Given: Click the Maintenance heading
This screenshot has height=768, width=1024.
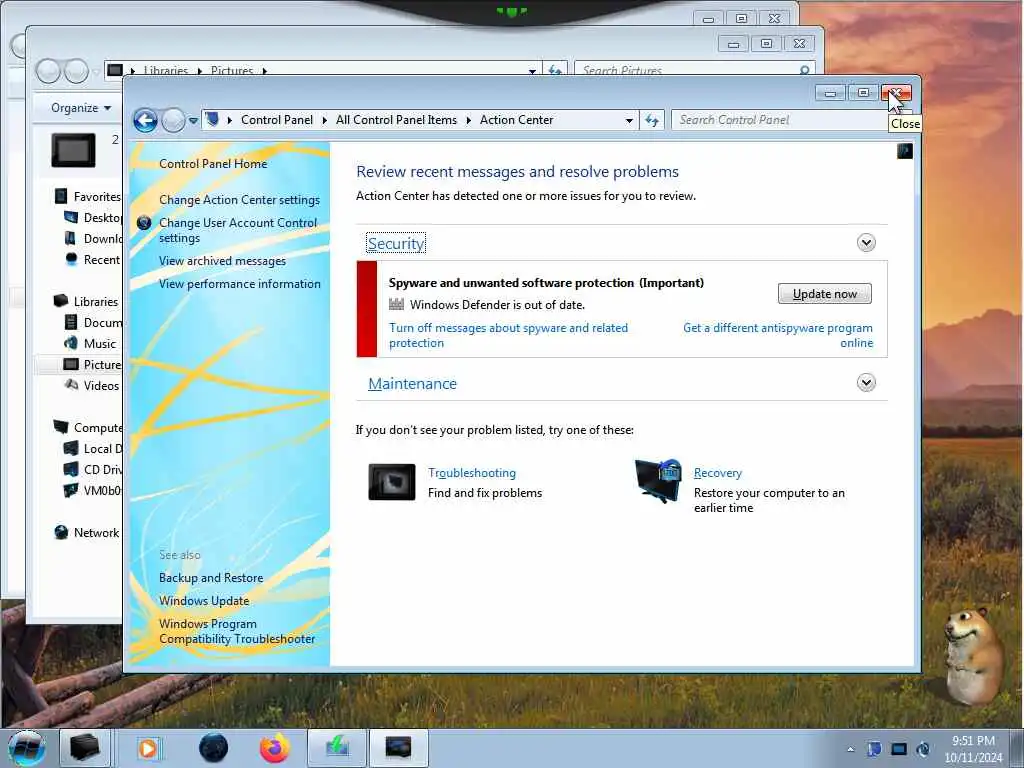Looking at the screenshot, I should [x=412, y=384].
